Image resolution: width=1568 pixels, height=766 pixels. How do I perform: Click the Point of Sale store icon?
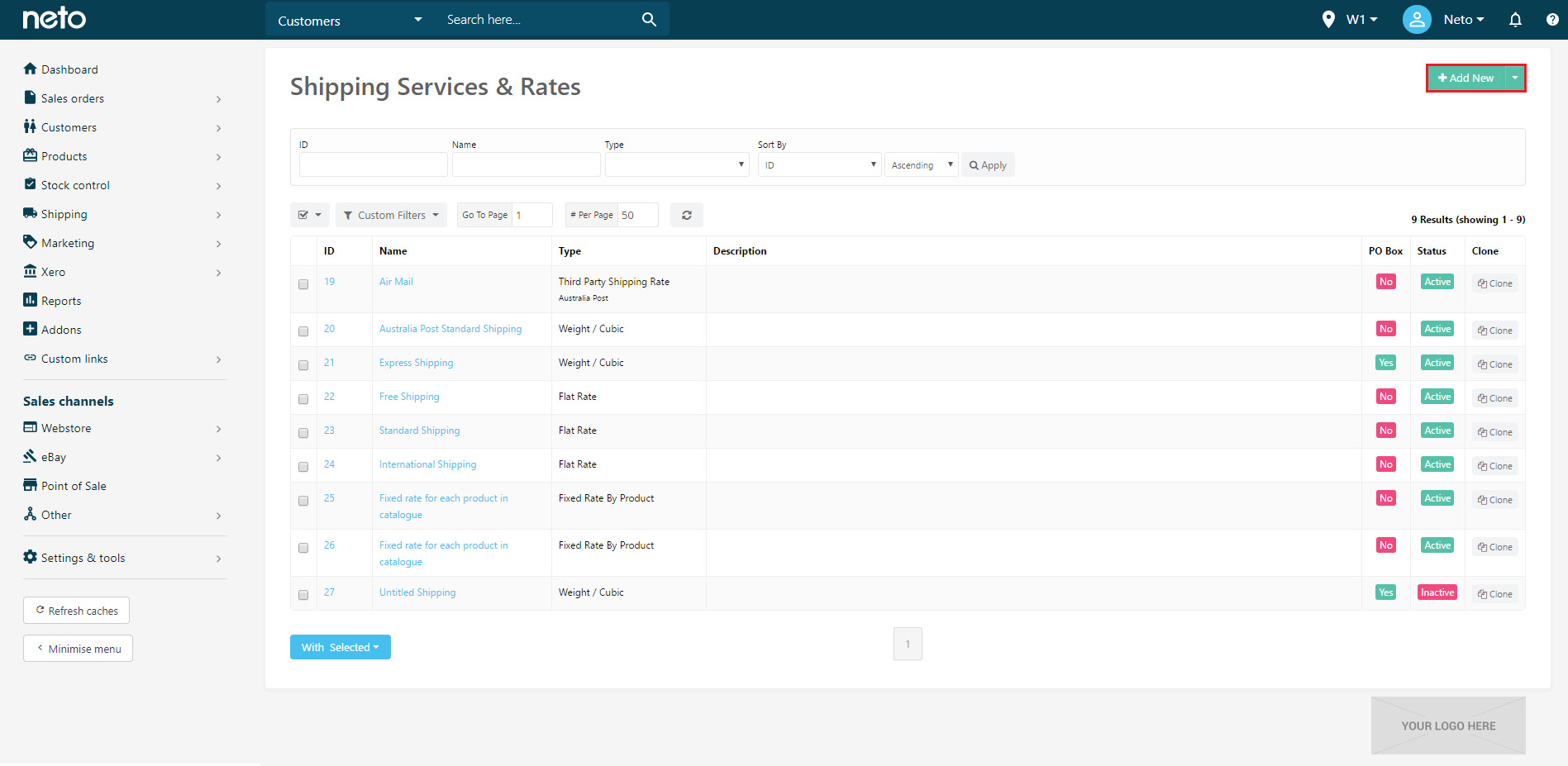[31, 485]
